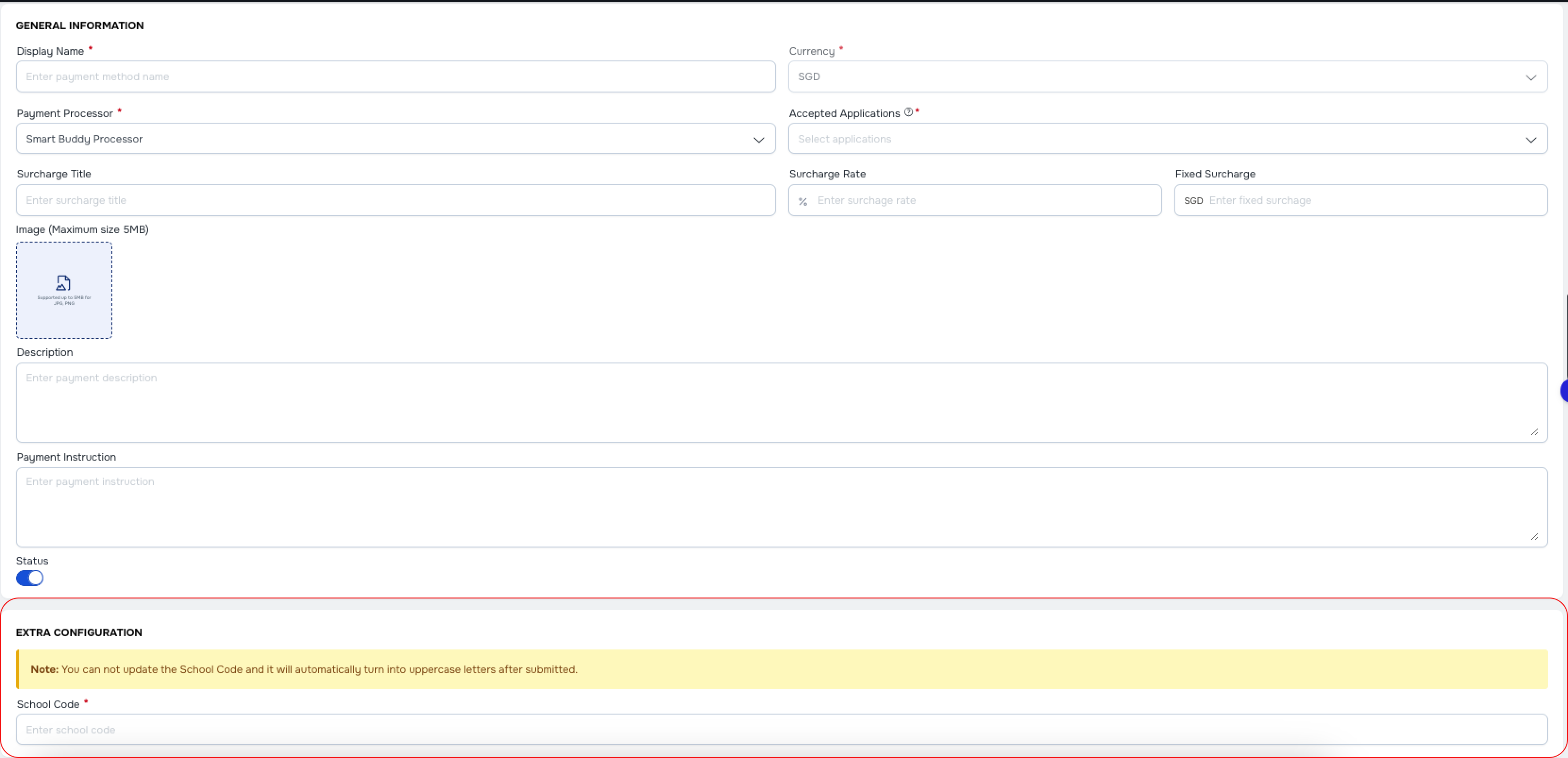Disable the Status toggle
Viewport: 1568px width, 758px height.
point(30,578)
